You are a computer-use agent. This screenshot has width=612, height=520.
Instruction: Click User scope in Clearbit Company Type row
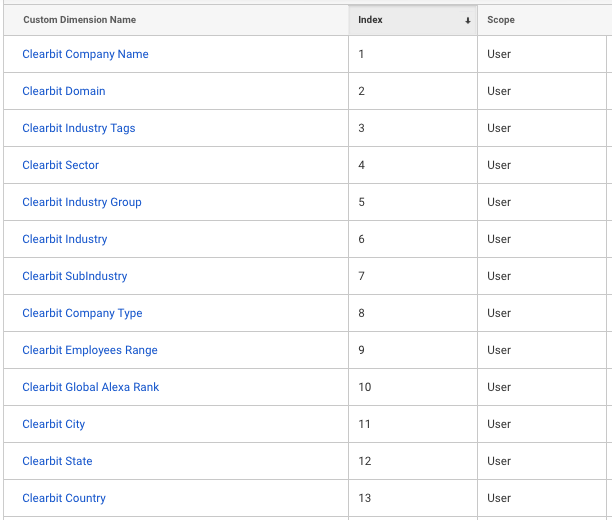(x=499, y=313)
